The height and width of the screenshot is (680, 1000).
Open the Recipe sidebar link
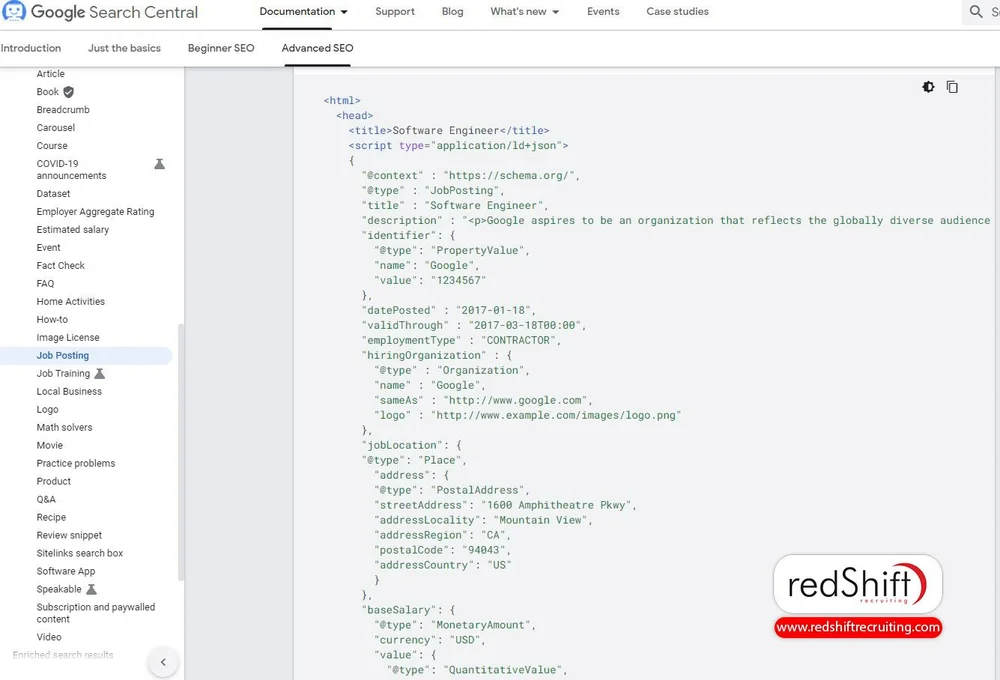[51, 517]
